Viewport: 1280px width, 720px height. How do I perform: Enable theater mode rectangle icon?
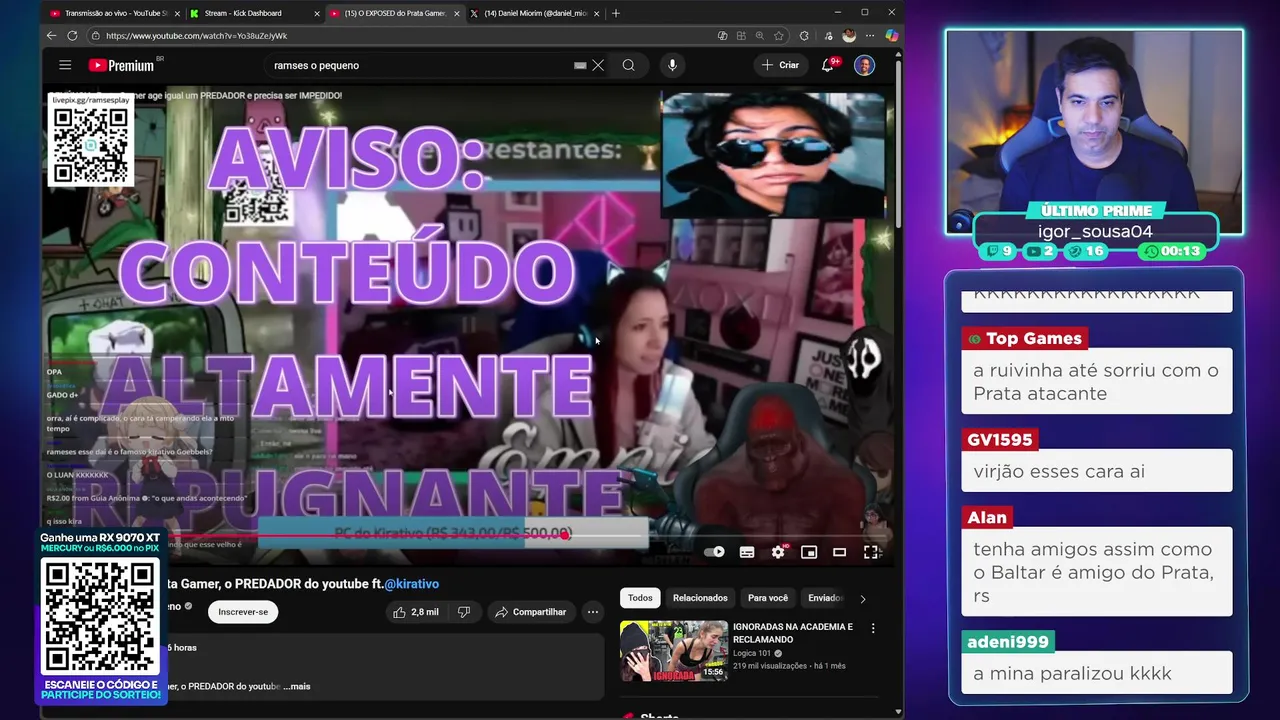(840, 552)
